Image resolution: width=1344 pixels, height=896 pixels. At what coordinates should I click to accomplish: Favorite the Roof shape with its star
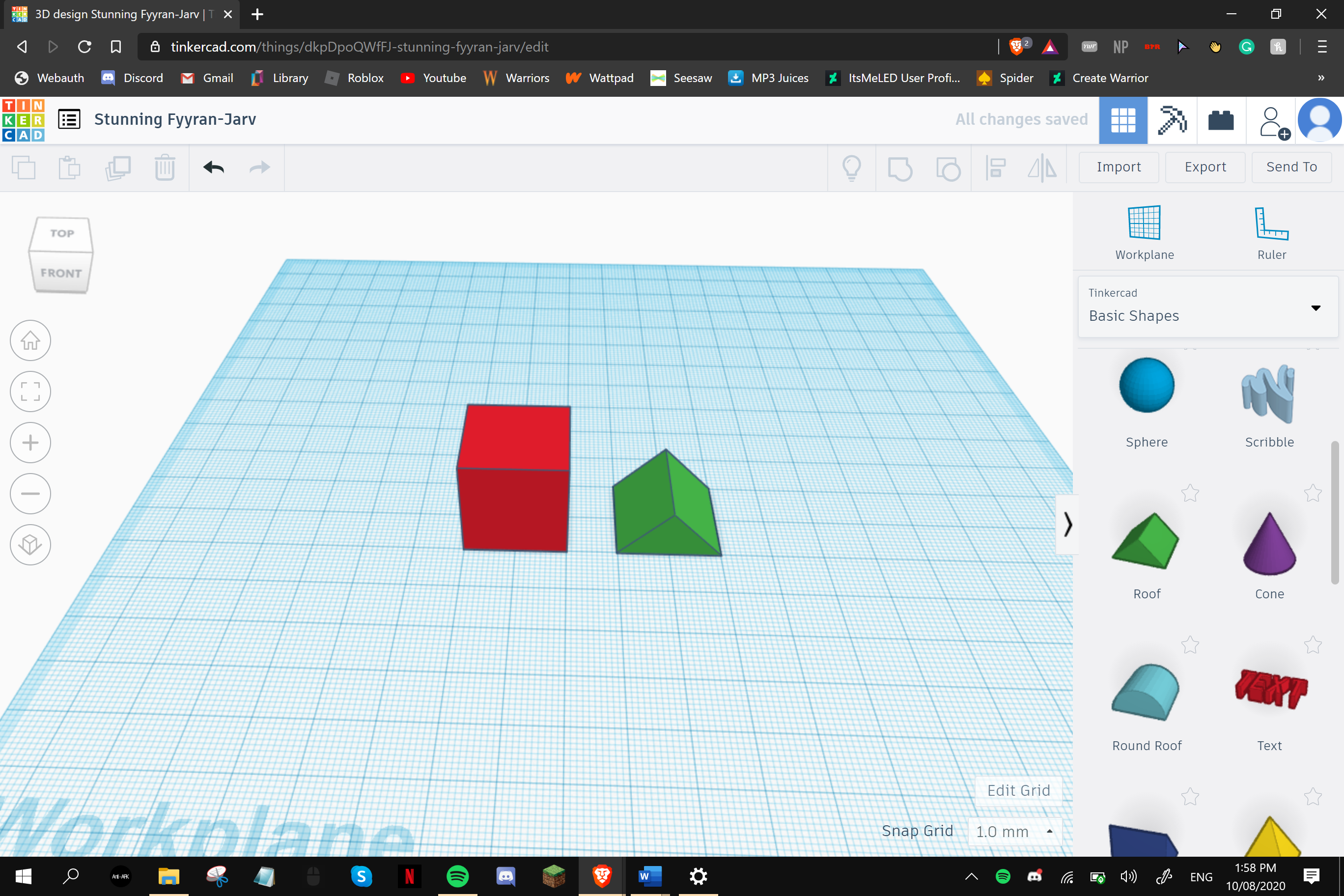1190,493
